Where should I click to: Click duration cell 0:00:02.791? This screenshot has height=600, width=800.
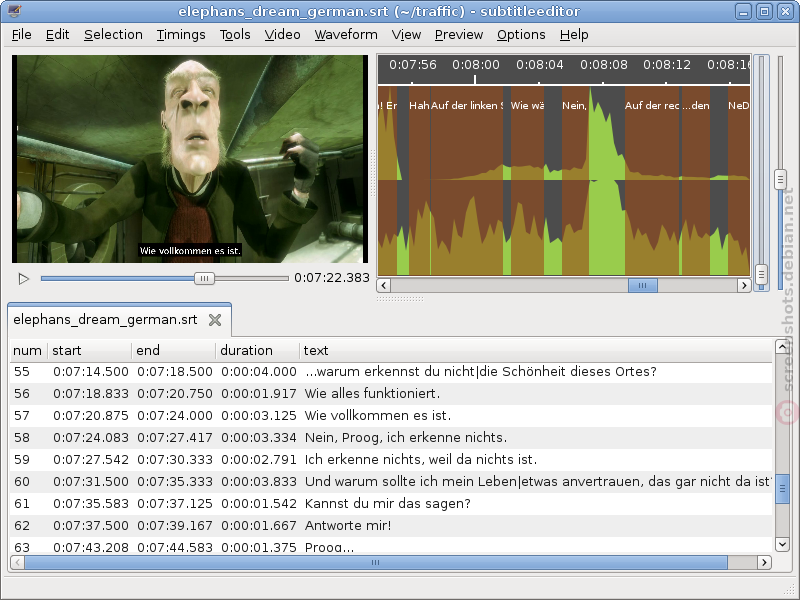click(x=259, y=459)
